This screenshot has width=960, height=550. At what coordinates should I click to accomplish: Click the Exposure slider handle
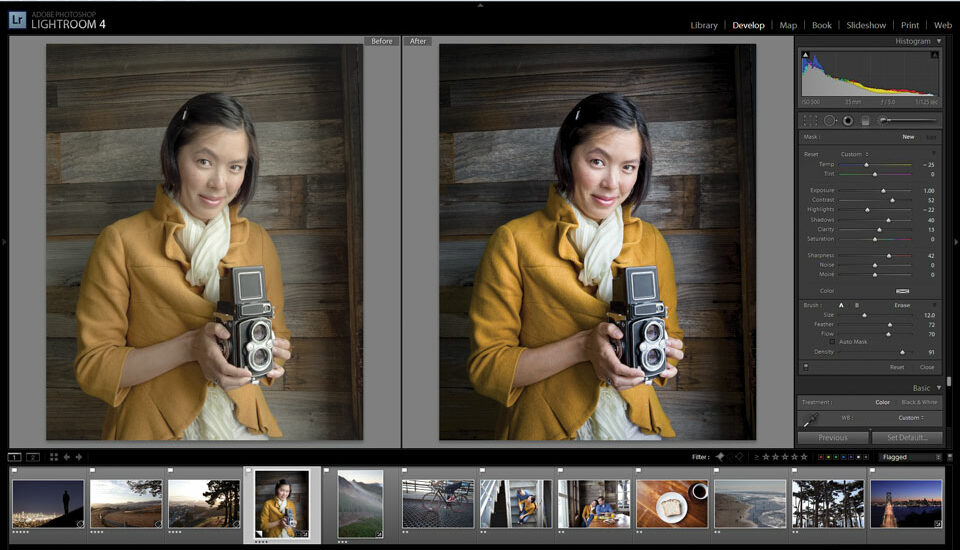pos(883,190)
